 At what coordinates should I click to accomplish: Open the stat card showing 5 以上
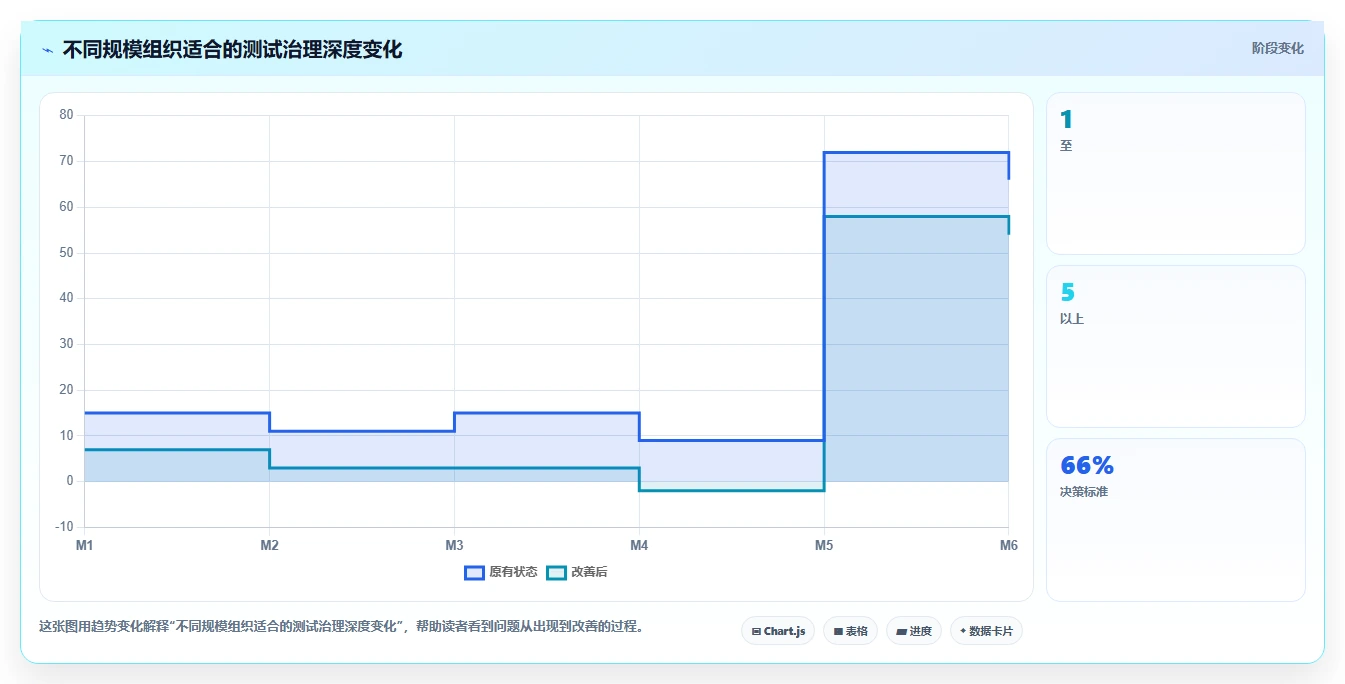coord(1176,346)
